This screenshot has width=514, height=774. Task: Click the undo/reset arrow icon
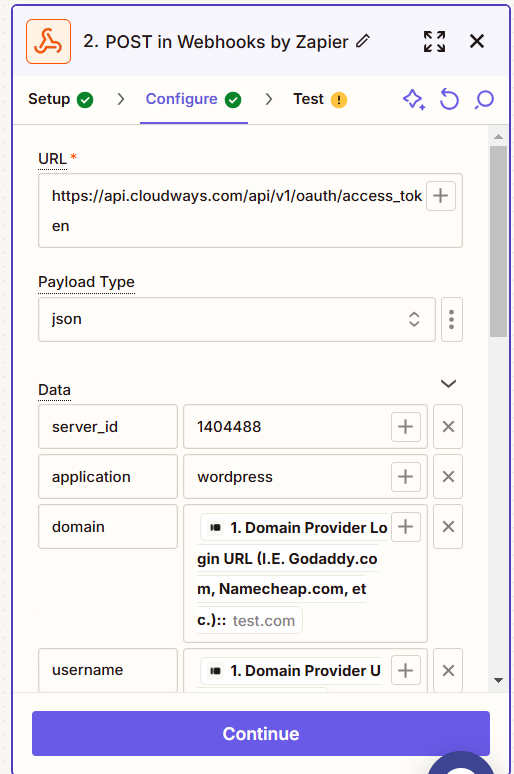(x=449, y=99)
